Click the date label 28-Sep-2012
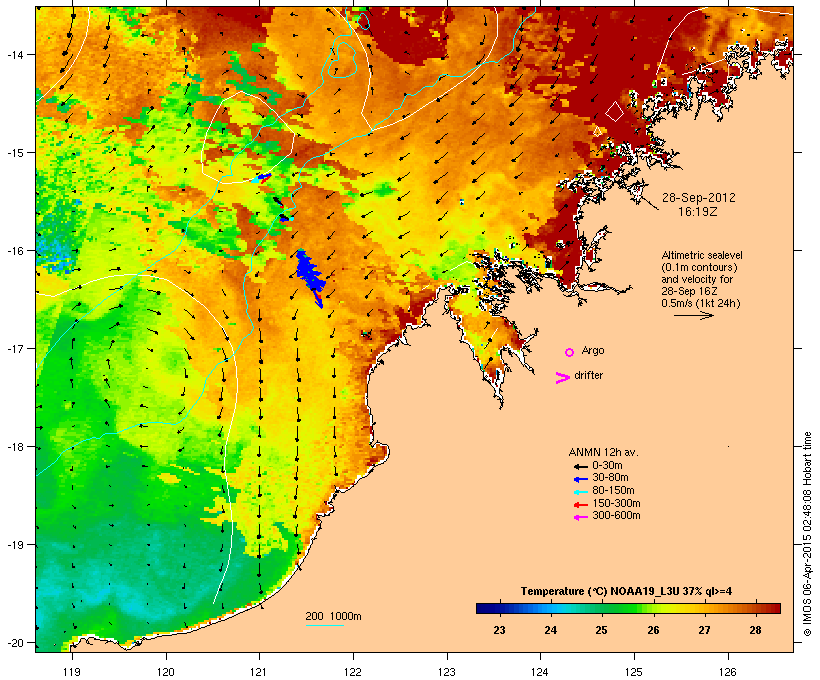Image resolution: width=820 pixels, height=680 pixels. [x=699, y=198]
